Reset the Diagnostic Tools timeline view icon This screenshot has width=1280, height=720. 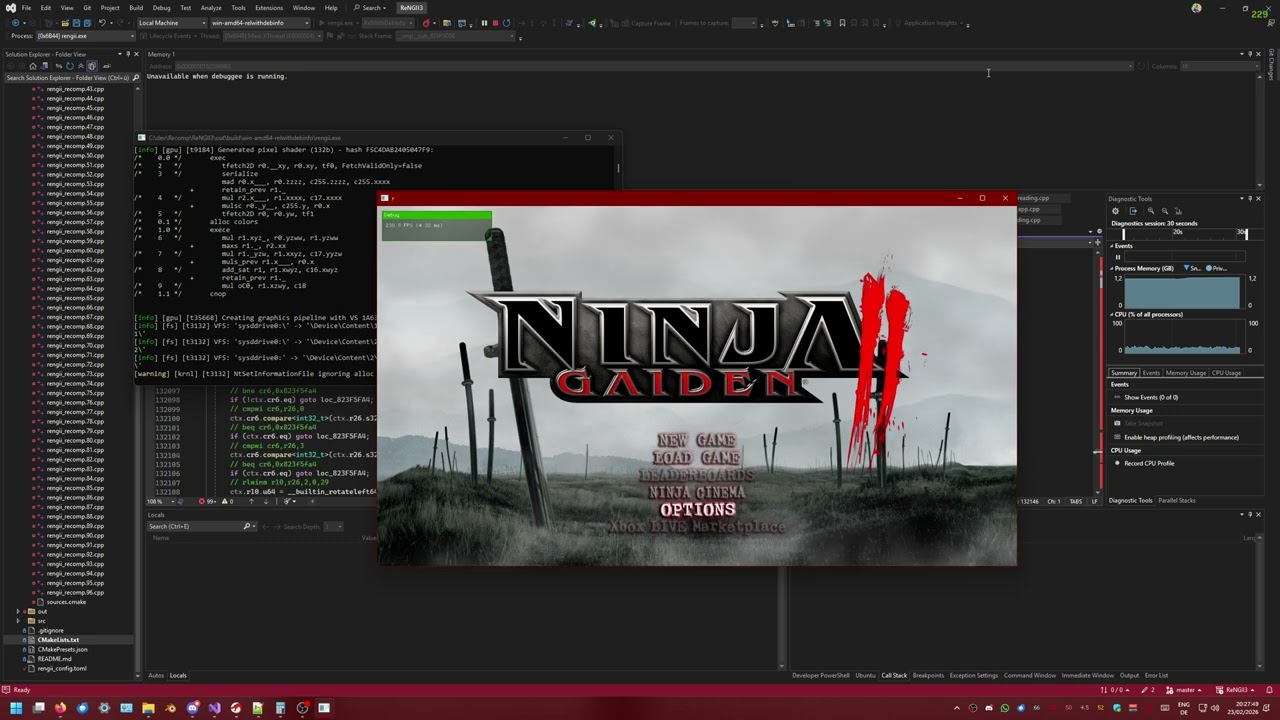click(x=1179, y=211)
